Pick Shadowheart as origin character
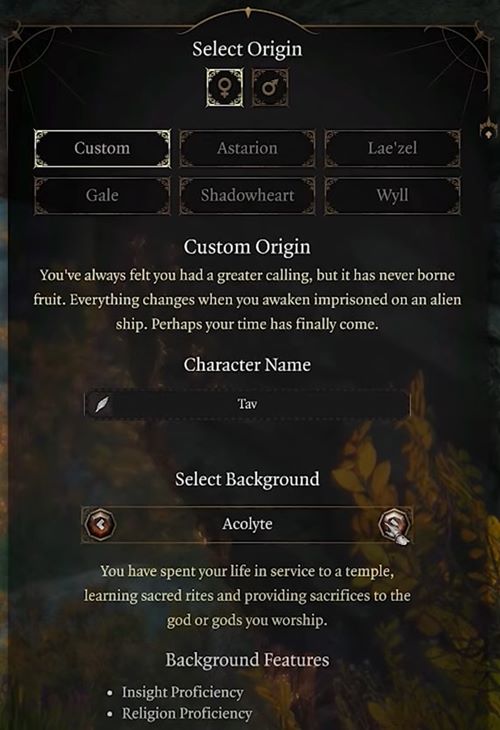The image size is (500, 730). pos(247,196)
